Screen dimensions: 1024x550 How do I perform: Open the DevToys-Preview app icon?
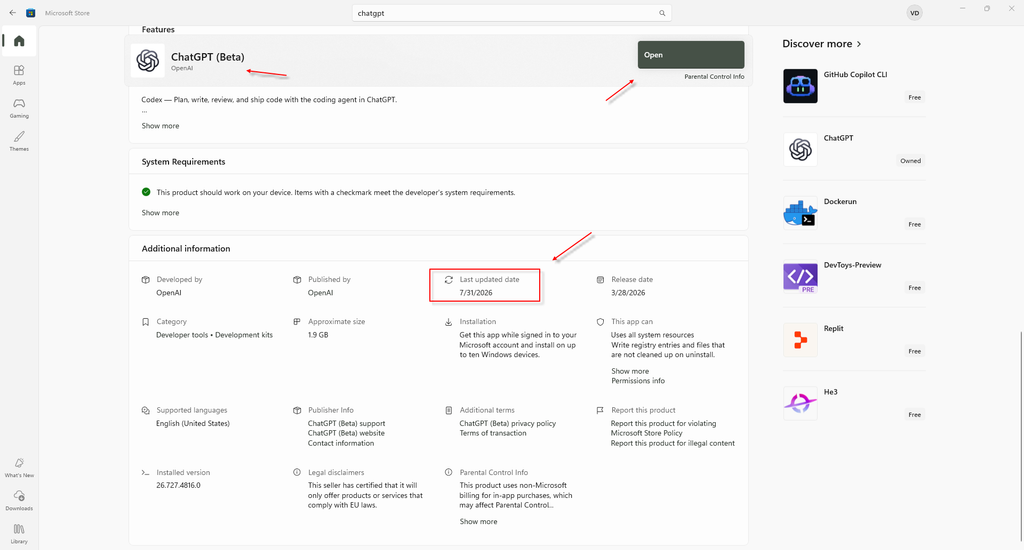tap(800, 276)
